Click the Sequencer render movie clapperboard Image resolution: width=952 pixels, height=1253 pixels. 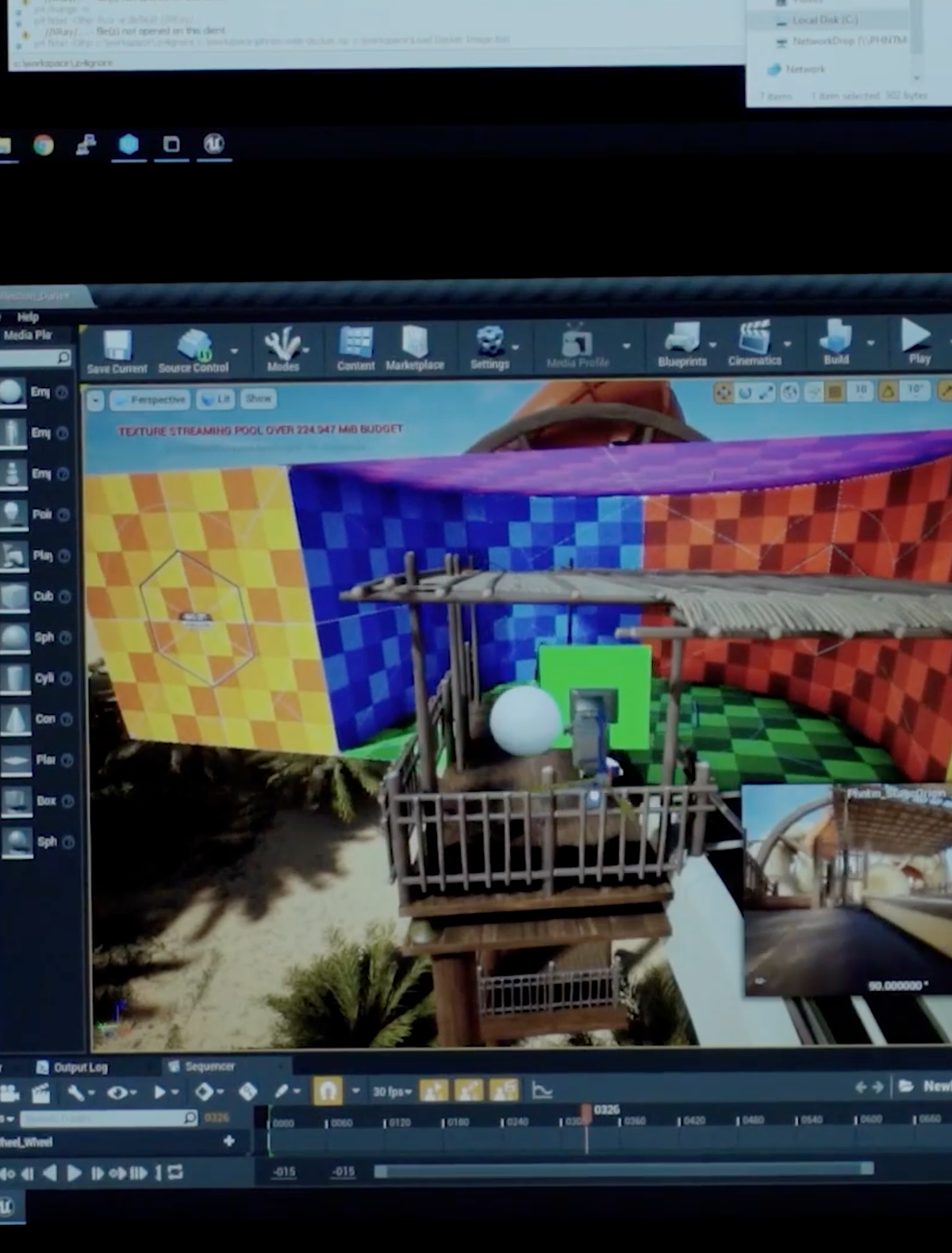click(x=40, y=1093)
